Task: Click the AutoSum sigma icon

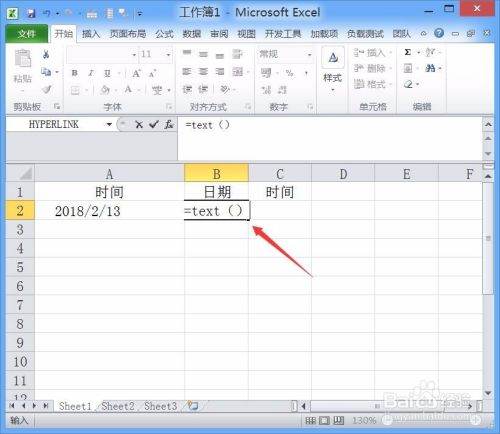Action: 407,52
